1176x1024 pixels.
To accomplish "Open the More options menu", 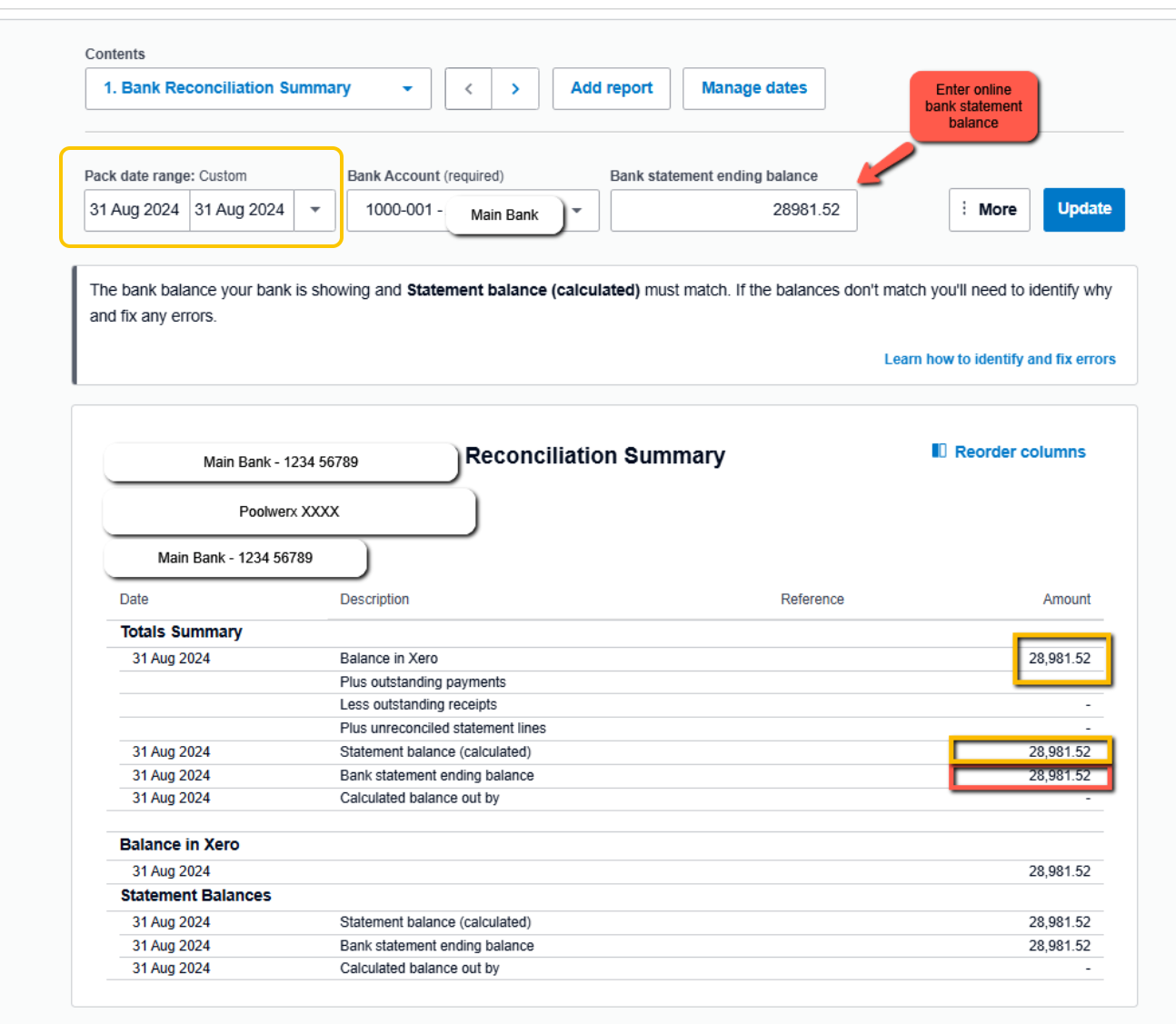I will 989,210.
